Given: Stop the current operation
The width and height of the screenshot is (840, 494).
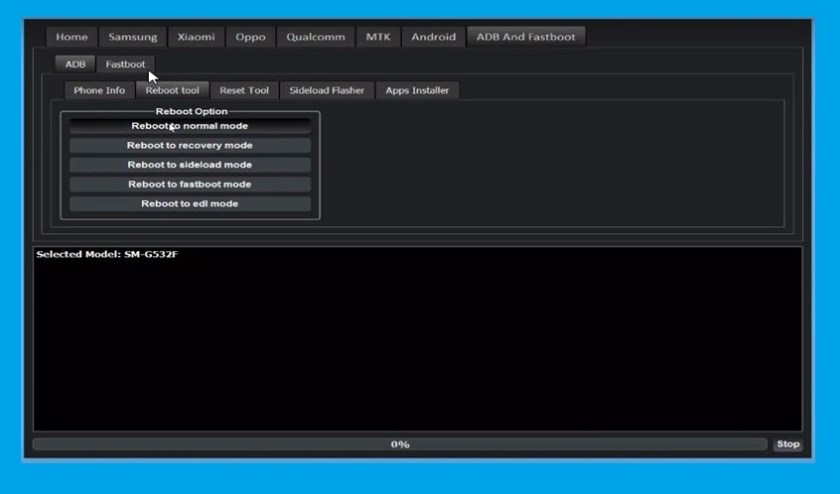Looking at the screenshot, I should coord(788,444).
